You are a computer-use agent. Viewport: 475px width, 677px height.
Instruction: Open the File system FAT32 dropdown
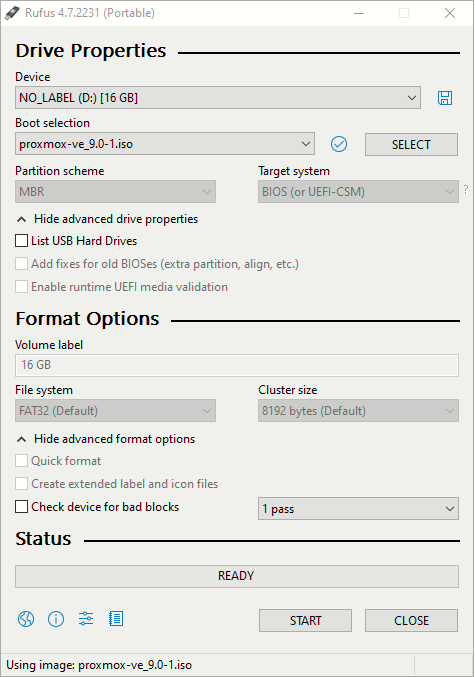[x=115, y=411]
